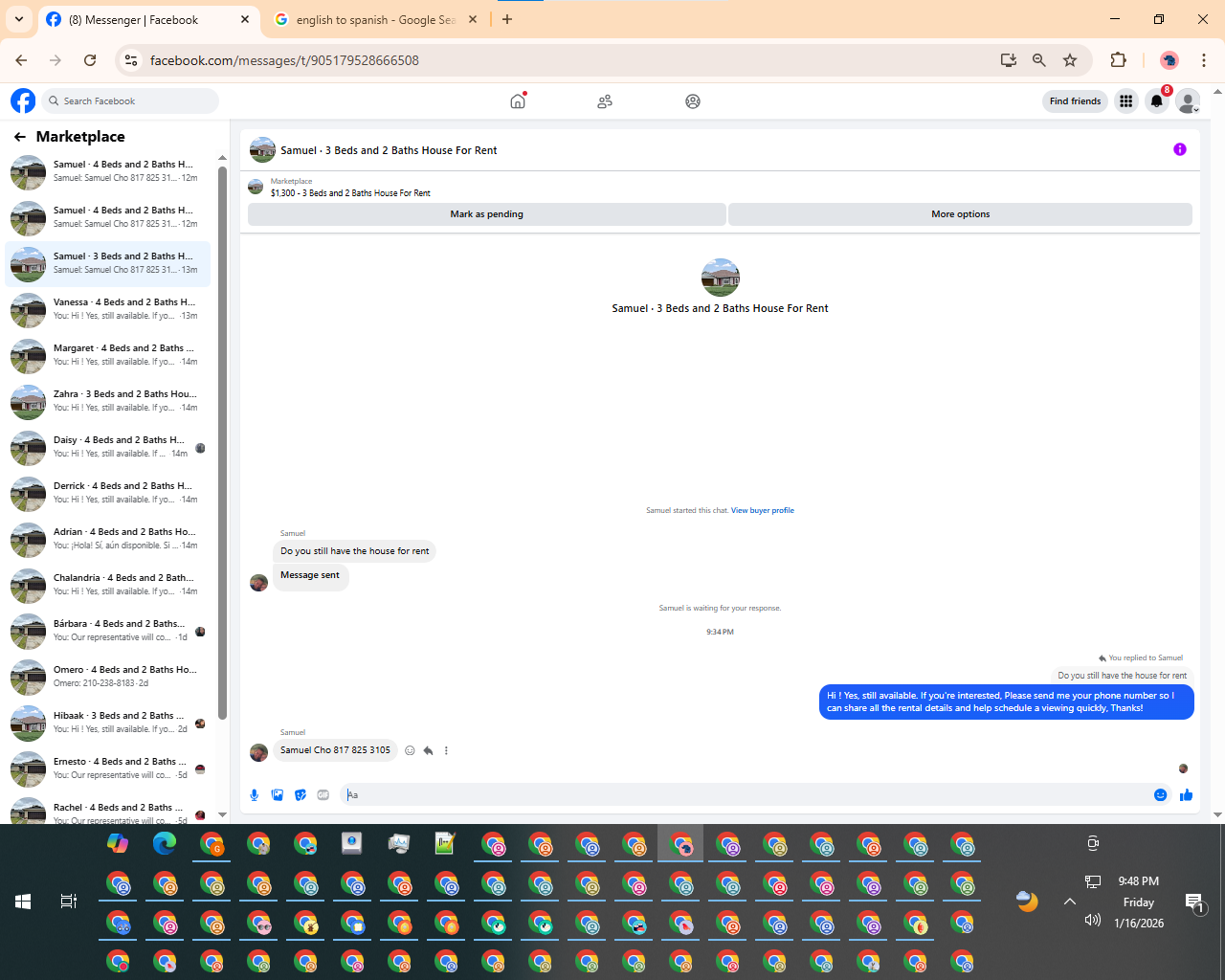Open the Groups icon in Facebook navigation
The width and height of the screenshot is (1225, 980).
[x=693, y=100]
